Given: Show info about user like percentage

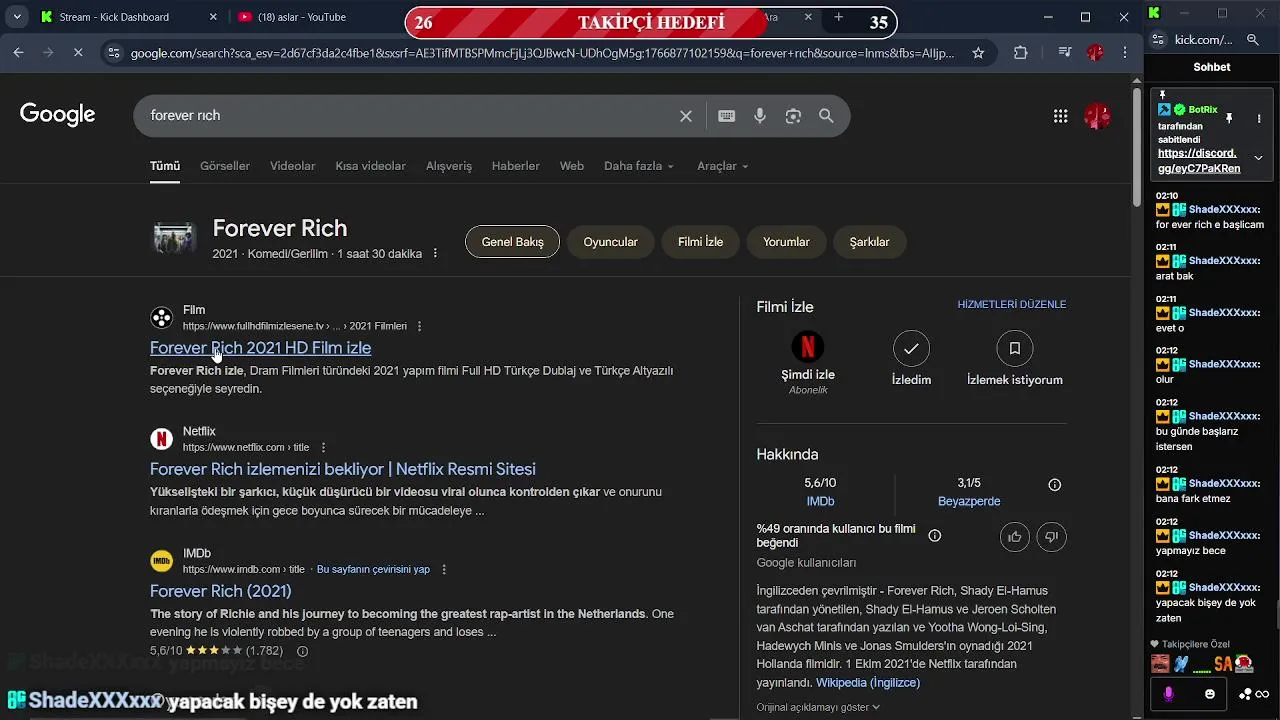Looking at the screenshot, I should 934,536.
